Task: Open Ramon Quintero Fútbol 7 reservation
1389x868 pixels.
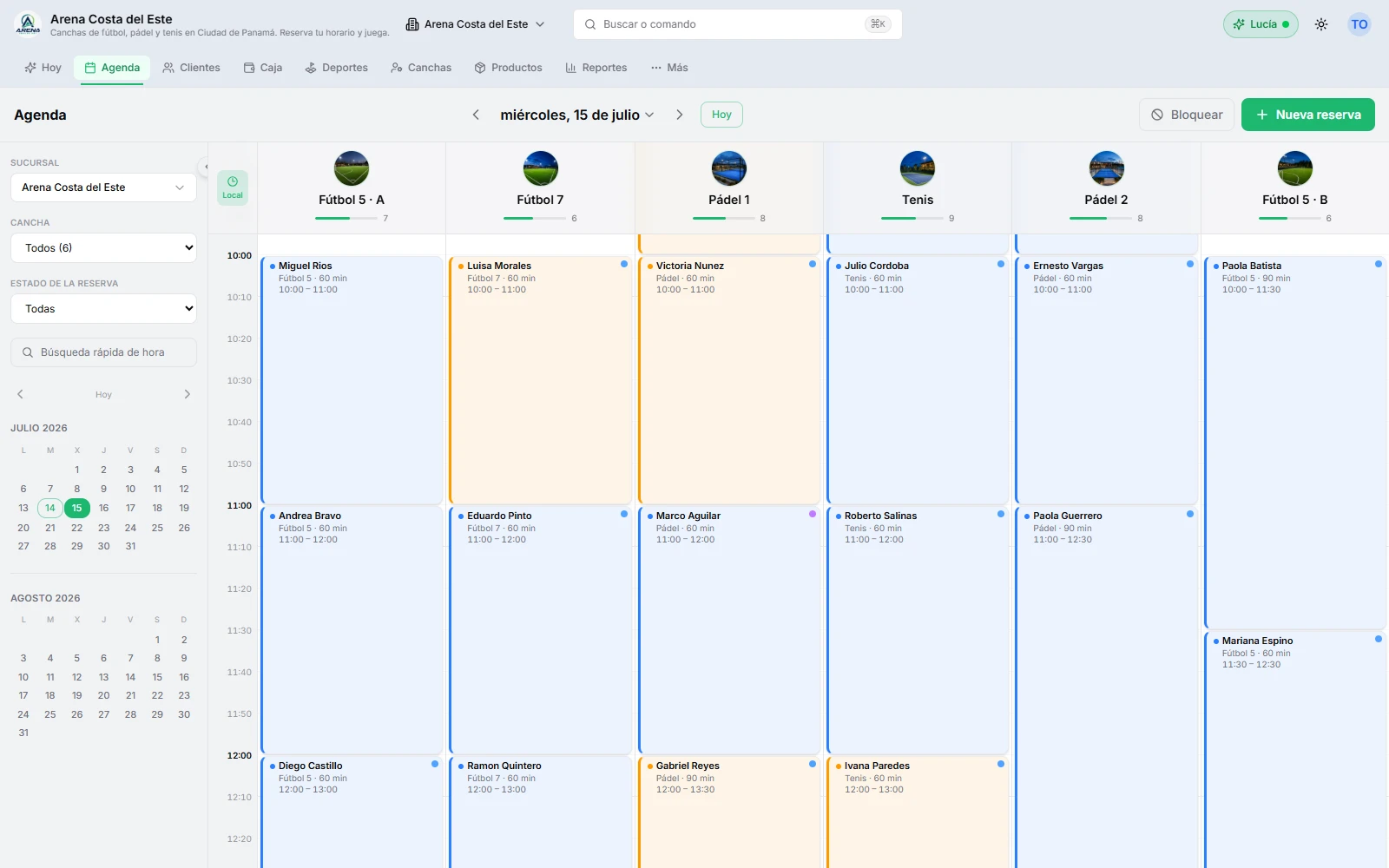Action: (540, 812)
